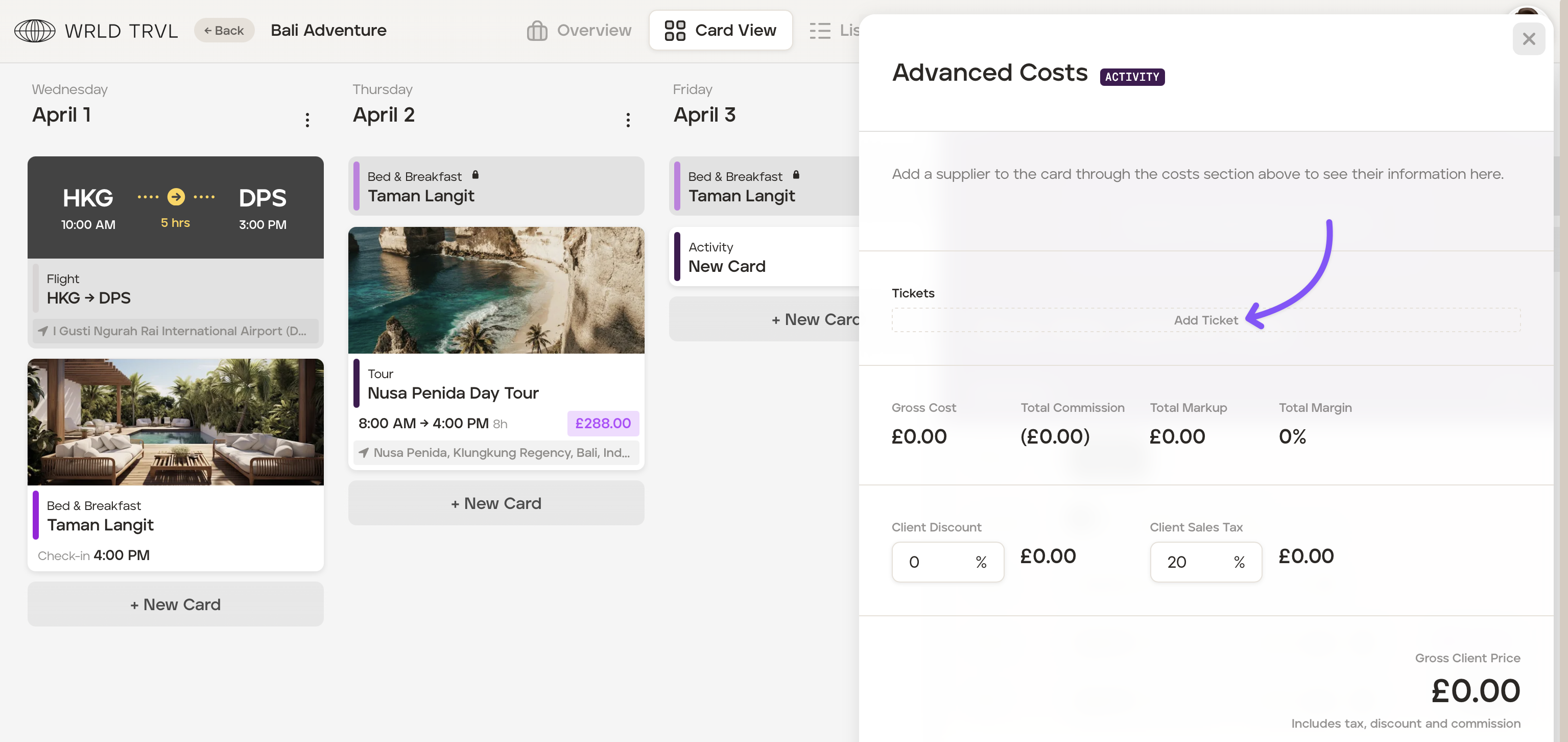This screenshot has height=742, width=1568.
Task: Add a new card under April 2
Action: tap(495, 503)
